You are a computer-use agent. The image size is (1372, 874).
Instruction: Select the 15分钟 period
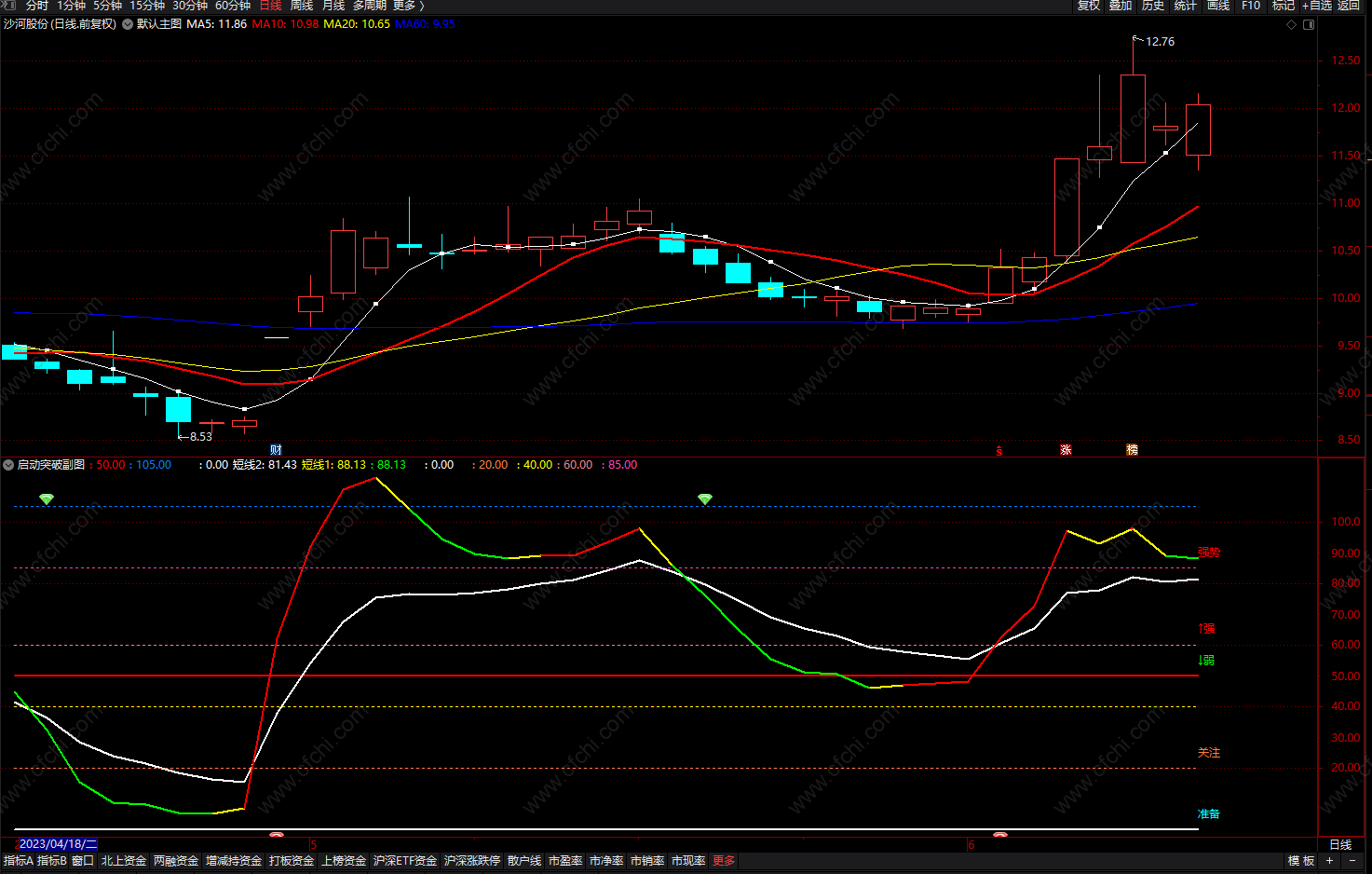pos(147,6)
